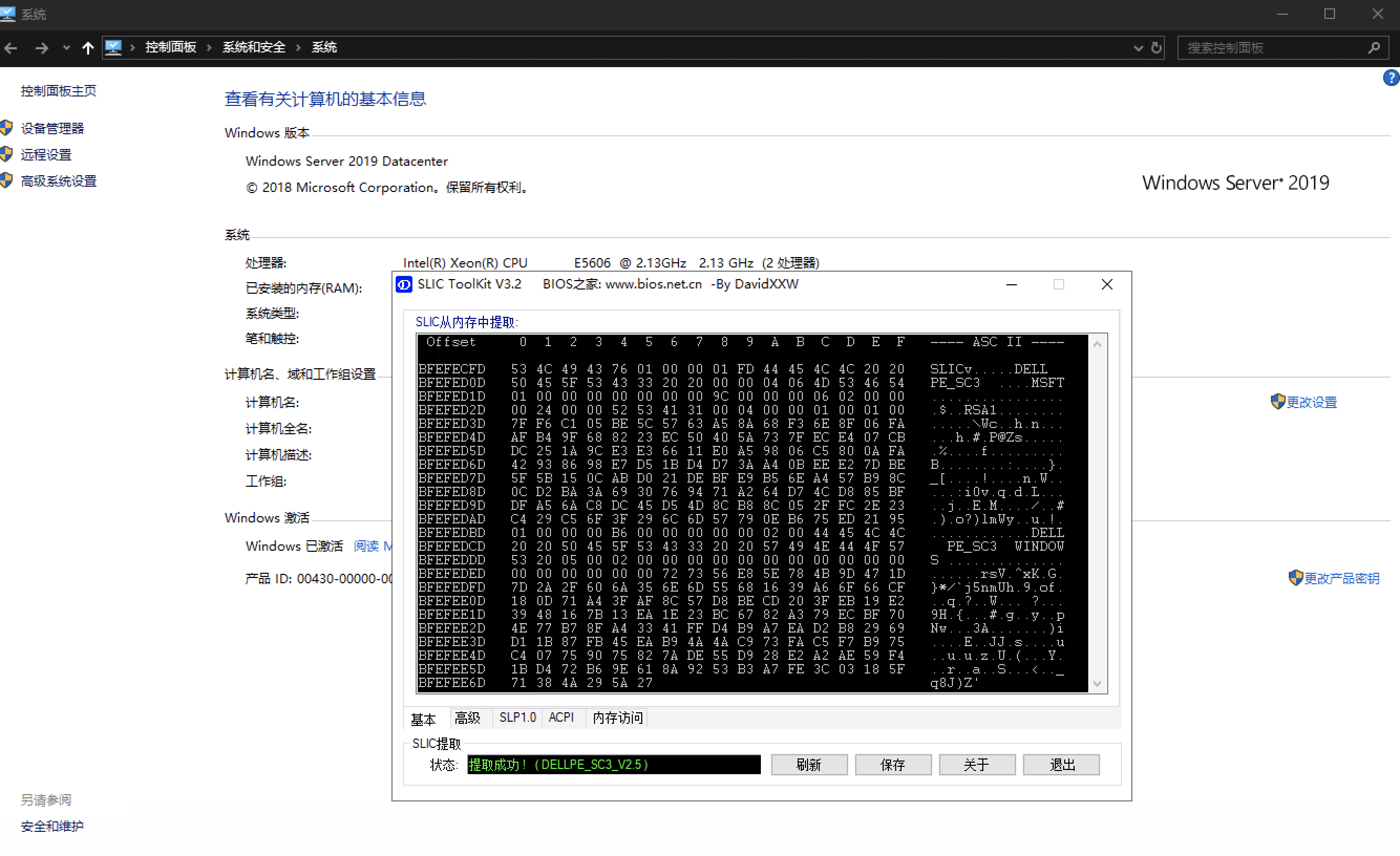
Task: Open 设备管理器 from the sidebar
Action: coord(52,129)
